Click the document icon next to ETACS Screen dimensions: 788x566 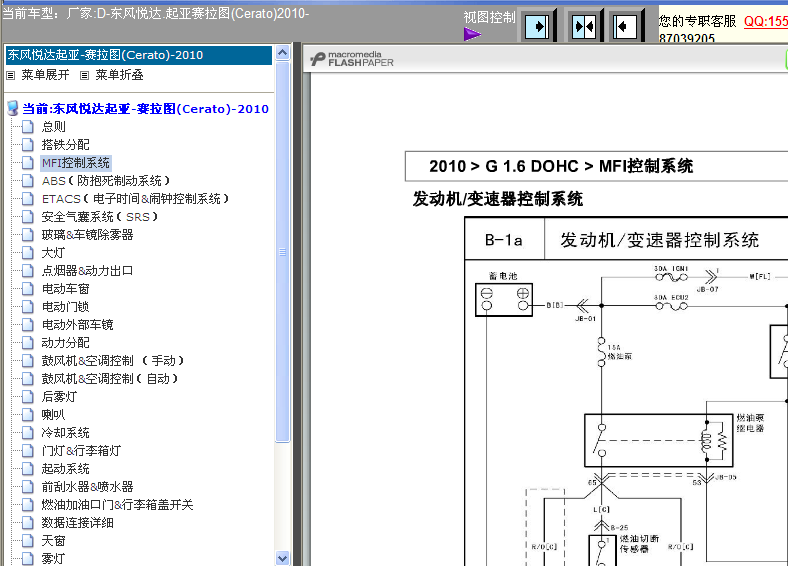[28, 199]
